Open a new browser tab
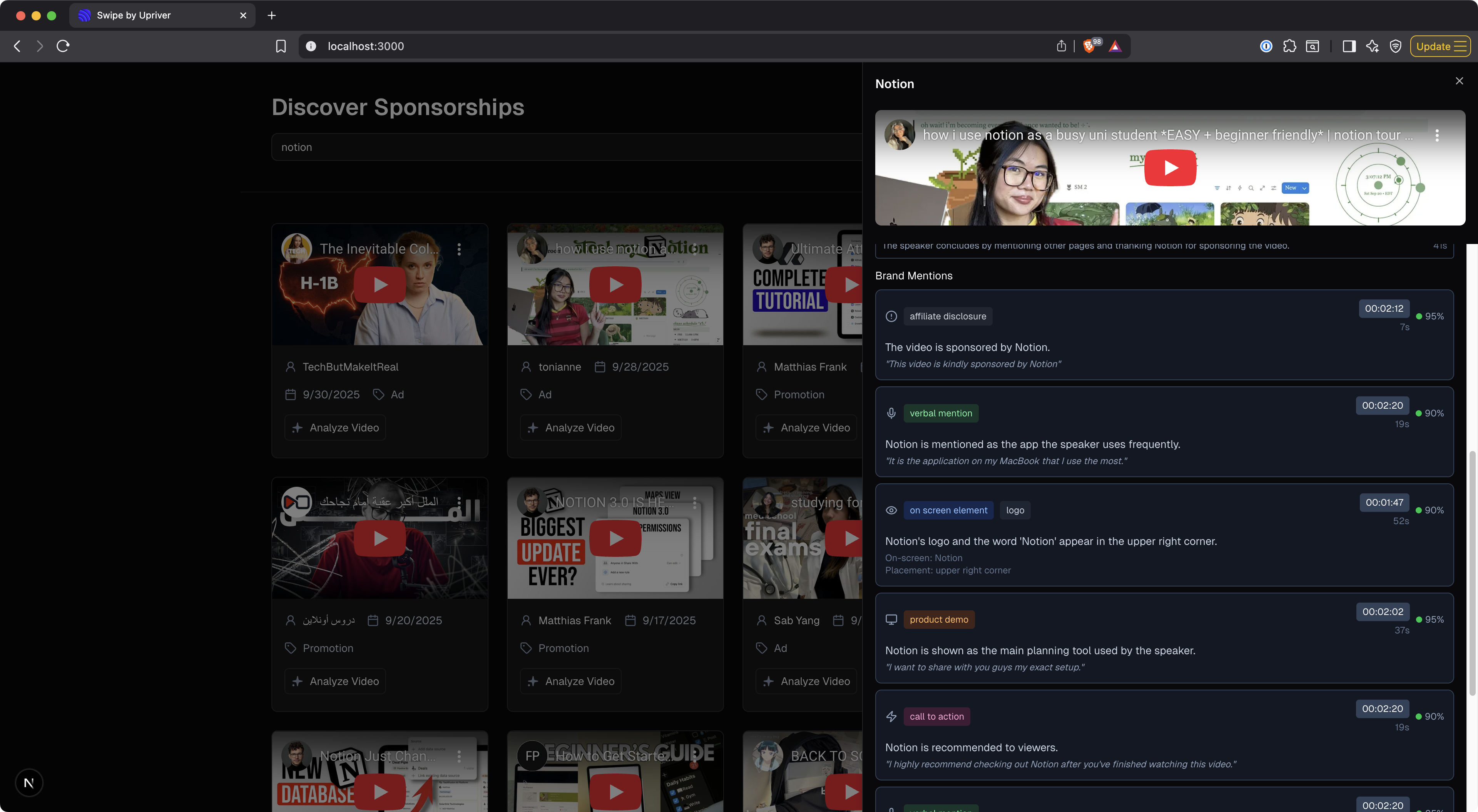1478x812 pixels. point(271,15)
